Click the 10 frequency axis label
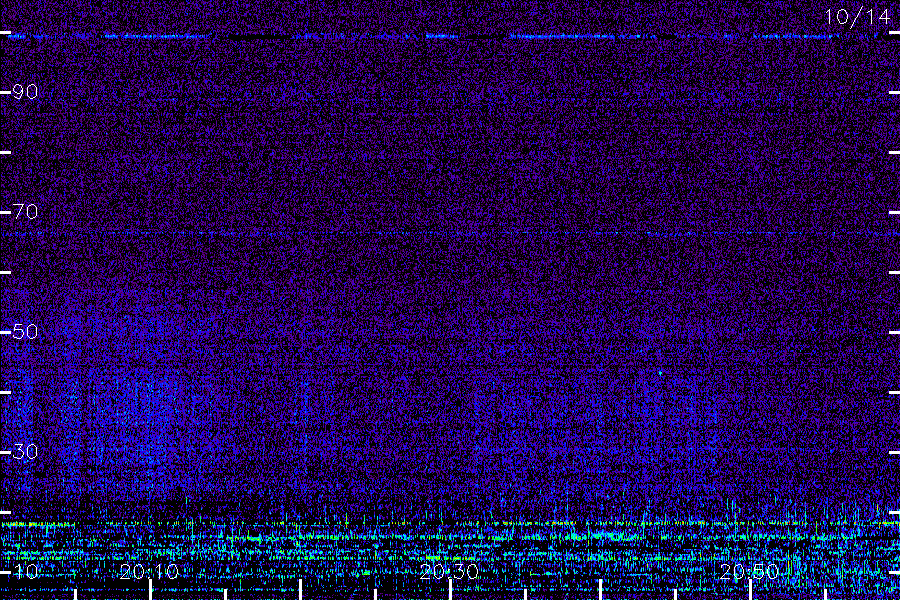Viewport: 900px width, 600px height. point(25,571)
